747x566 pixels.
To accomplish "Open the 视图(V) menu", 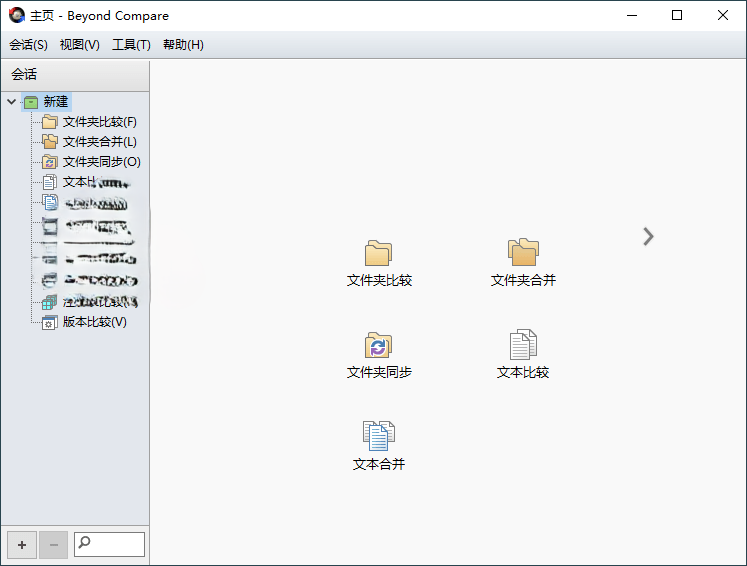I will pos(80,45).
